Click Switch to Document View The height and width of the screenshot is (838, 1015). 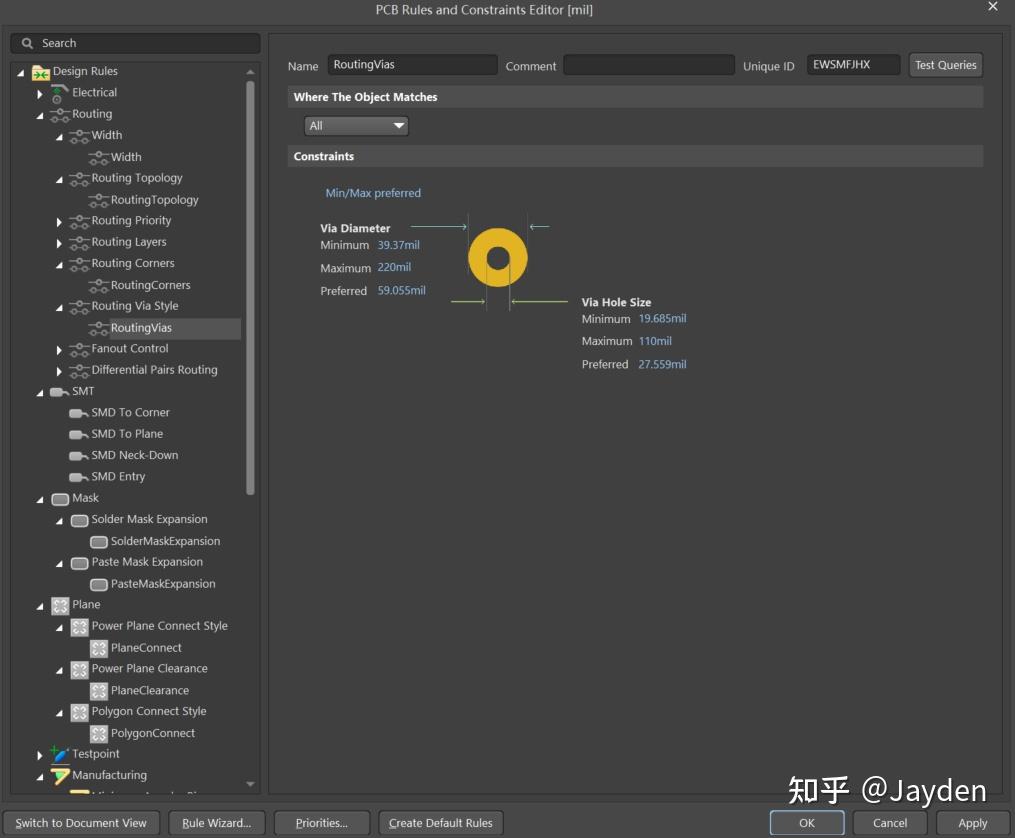(x=81, y=823)
